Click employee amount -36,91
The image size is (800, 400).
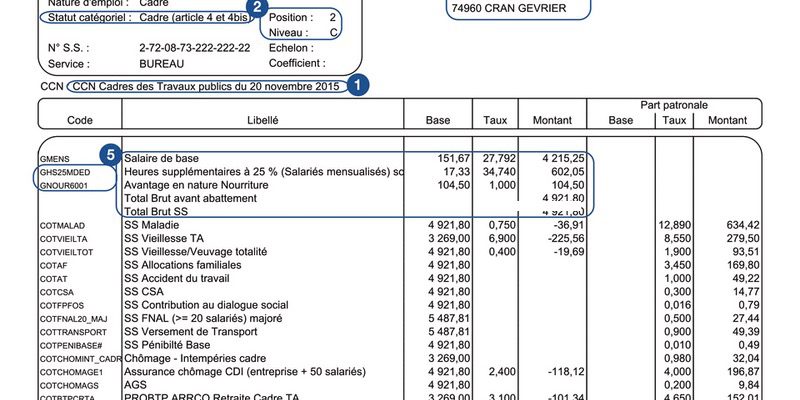tap(568, 224)
